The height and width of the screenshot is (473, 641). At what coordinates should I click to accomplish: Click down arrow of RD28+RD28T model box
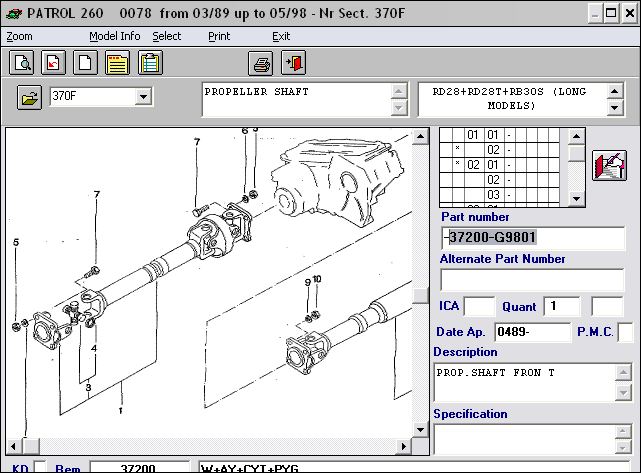(614, 108)
